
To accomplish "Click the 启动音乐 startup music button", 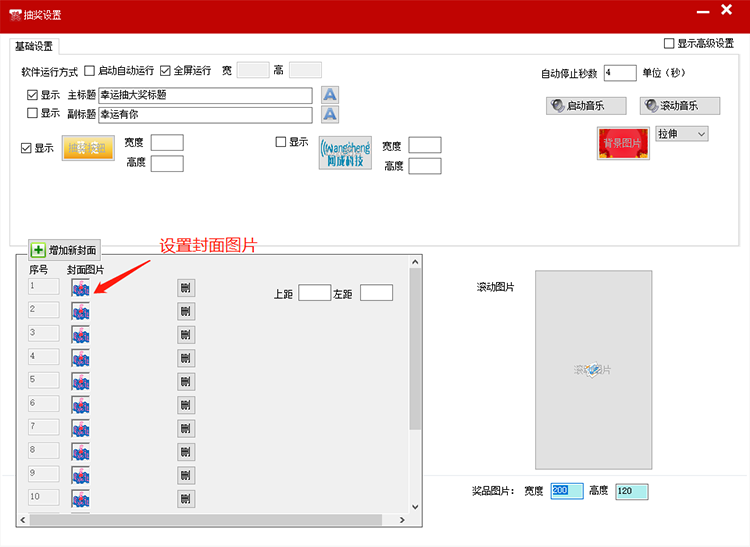I will (x=588, y=106).
